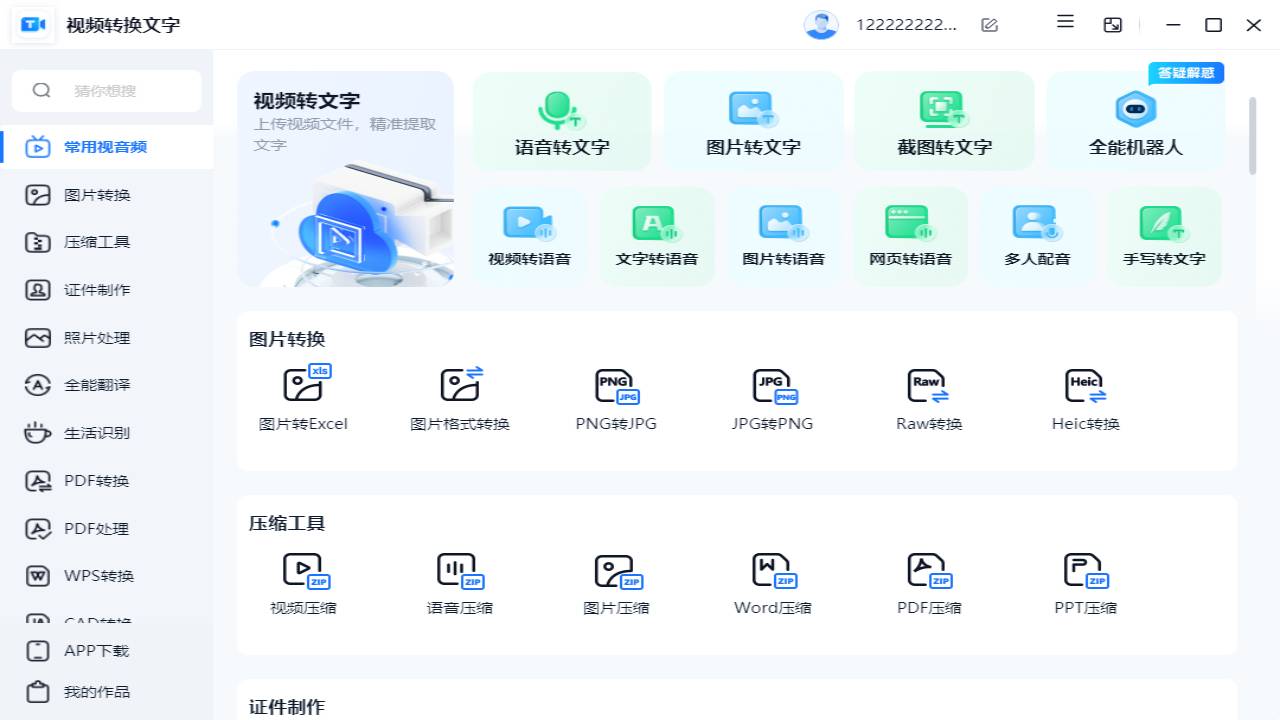Open the 多人配音 tool

(1037, 236)
